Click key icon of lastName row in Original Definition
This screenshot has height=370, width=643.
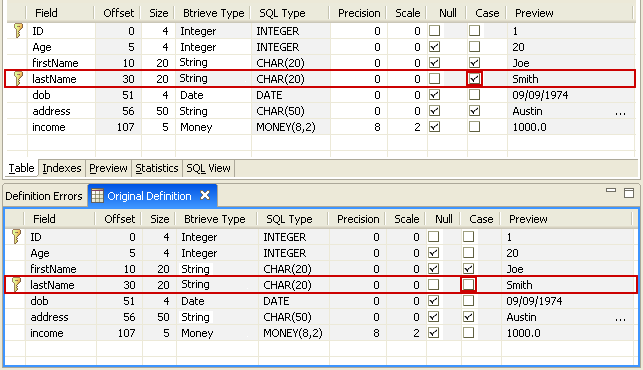(x=16, y=284)
